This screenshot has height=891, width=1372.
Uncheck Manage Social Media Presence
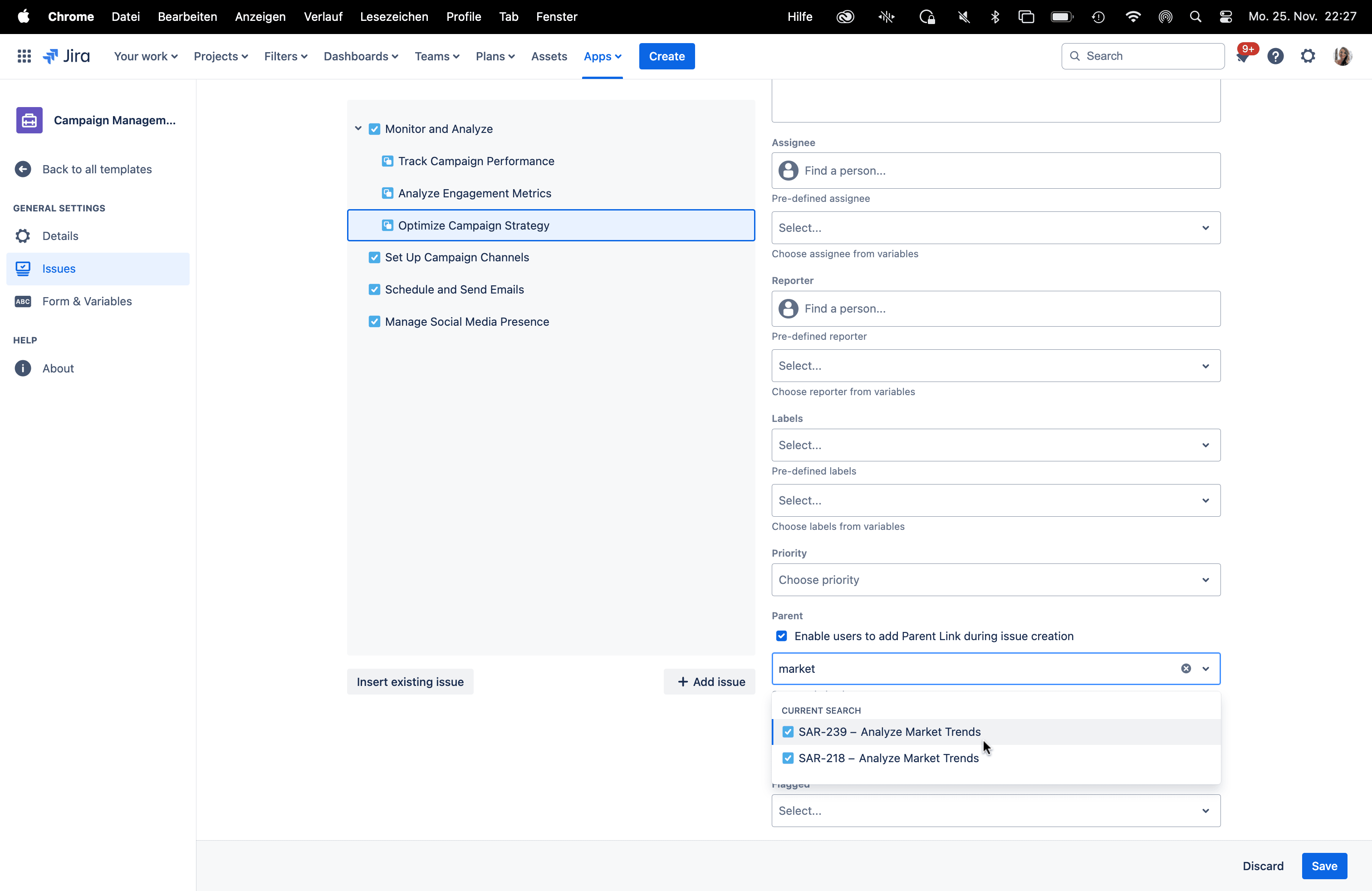click(x=375, y=322)
